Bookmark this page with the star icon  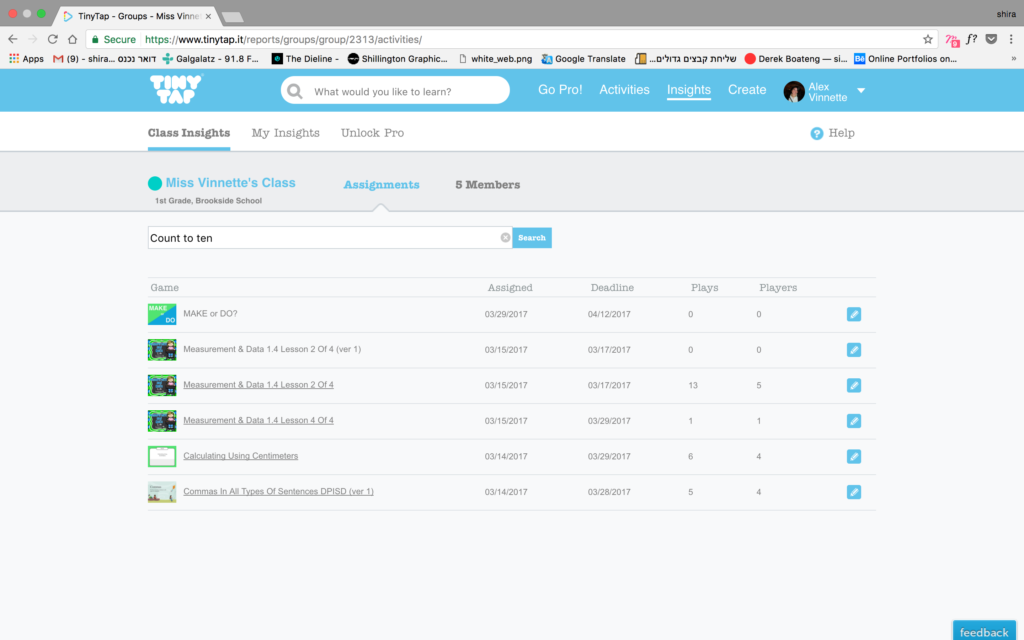pos(928,39)
